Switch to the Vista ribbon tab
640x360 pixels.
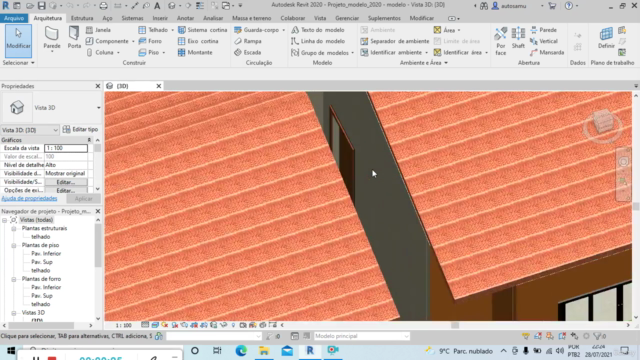320,18
